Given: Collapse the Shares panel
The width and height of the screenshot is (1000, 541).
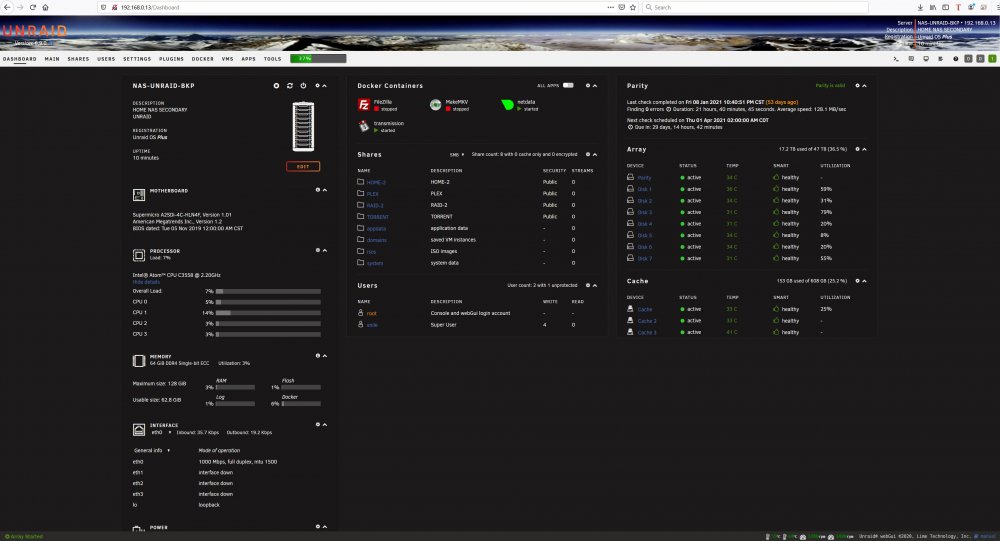Looking at the screenshot, I should 595,154.
